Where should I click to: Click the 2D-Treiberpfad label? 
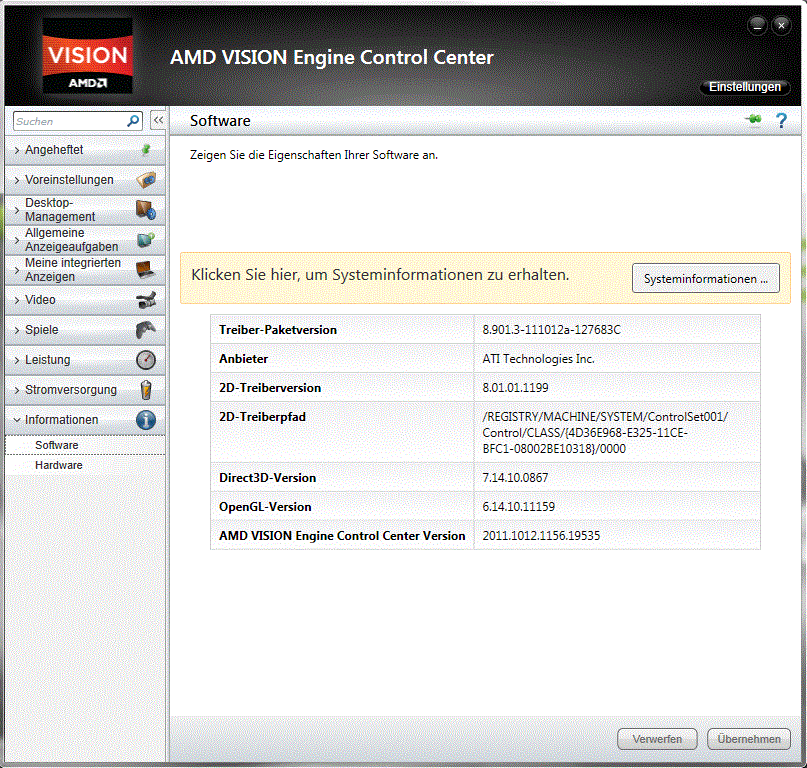tap(262, 417)
